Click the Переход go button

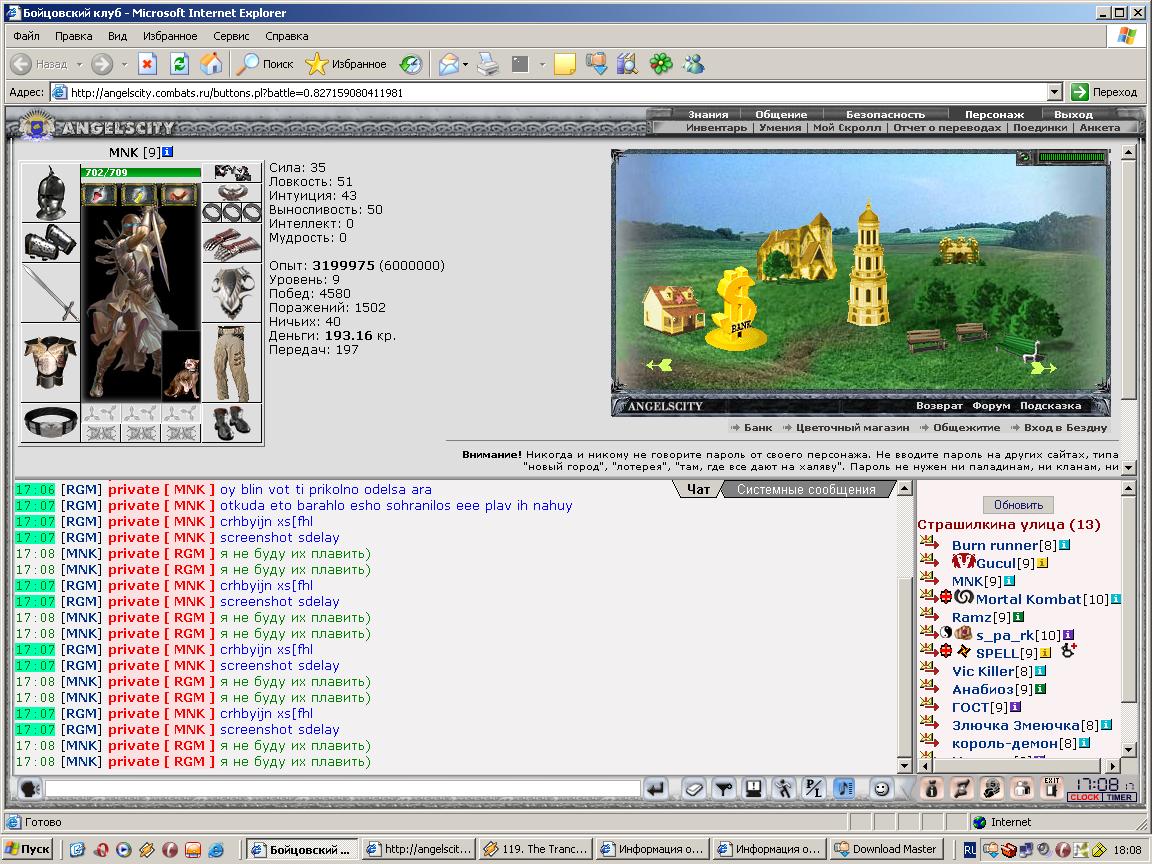pos(1104,92)
